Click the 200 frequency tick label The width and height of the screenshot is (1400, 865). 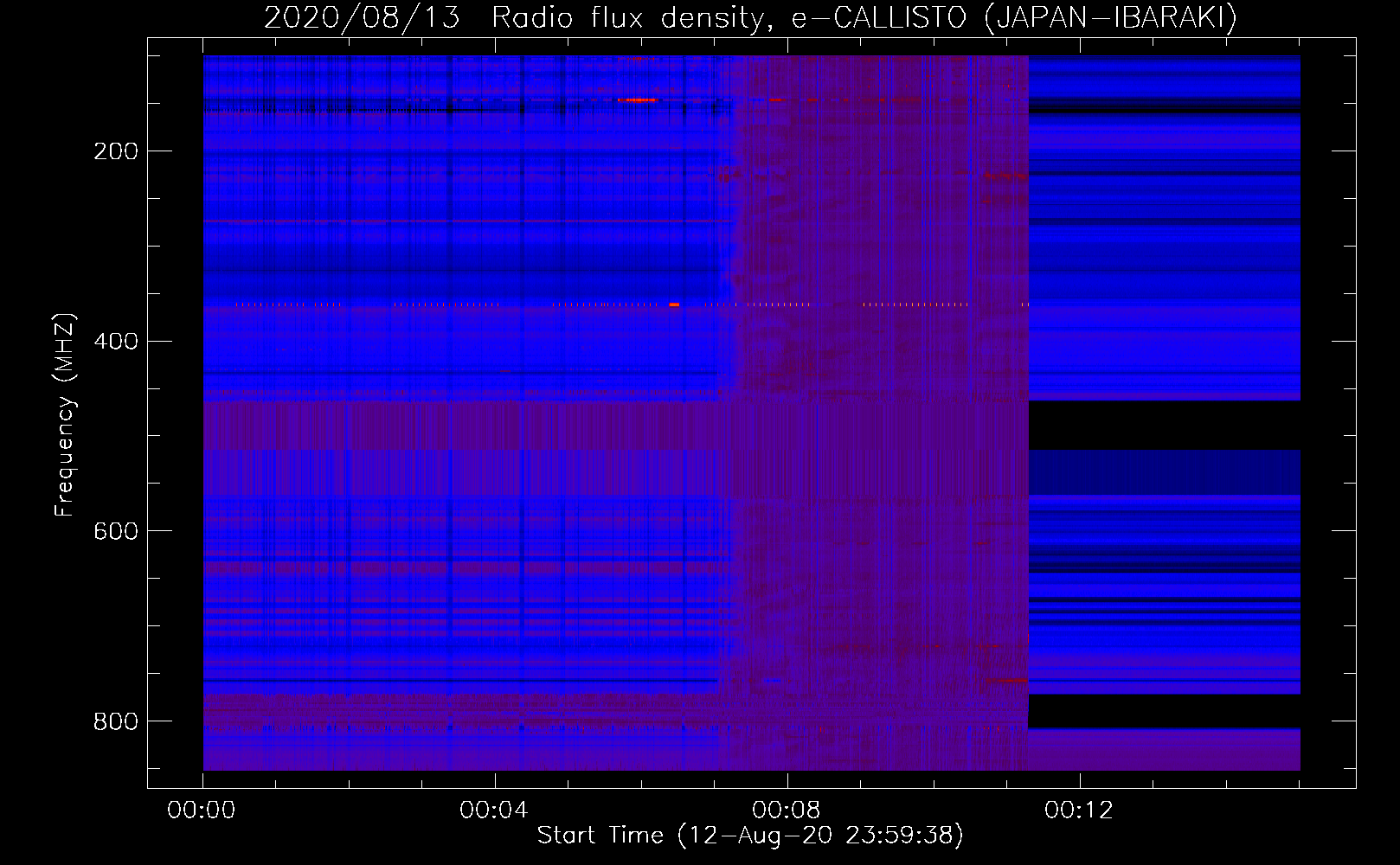click(x=116, y=151)
